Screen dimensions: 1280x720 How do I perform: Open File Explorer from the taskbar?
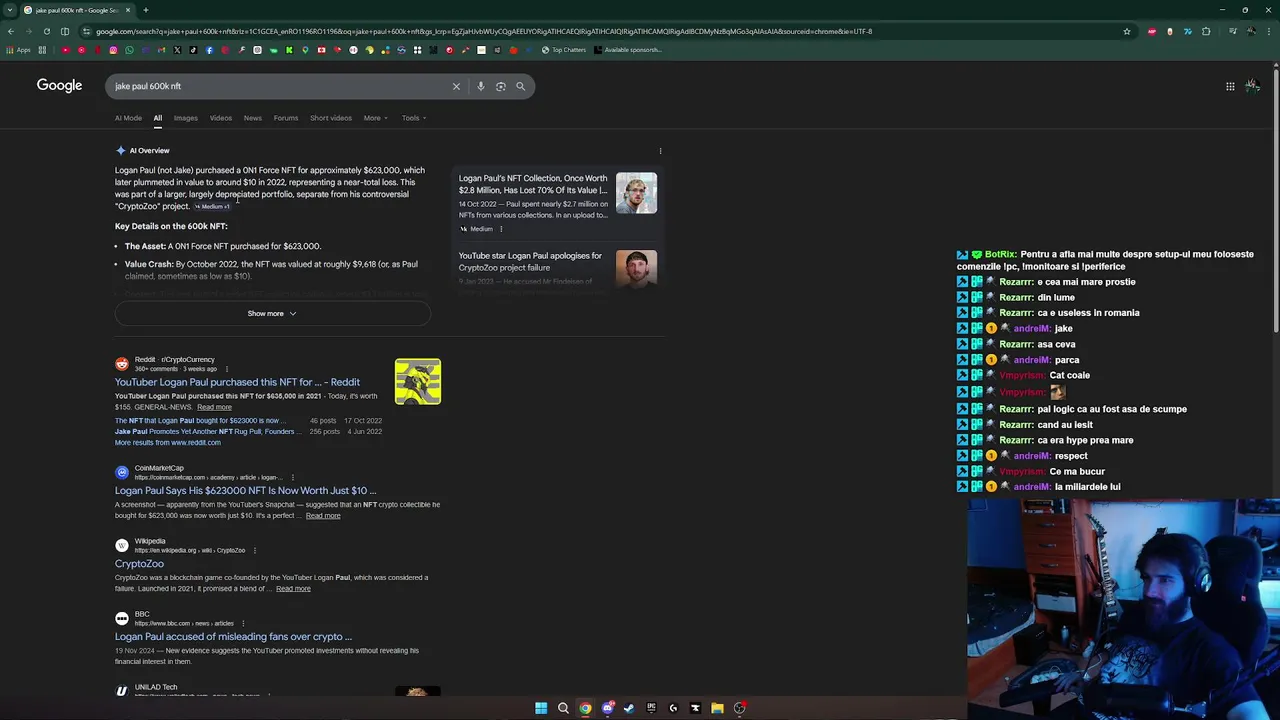717,708
